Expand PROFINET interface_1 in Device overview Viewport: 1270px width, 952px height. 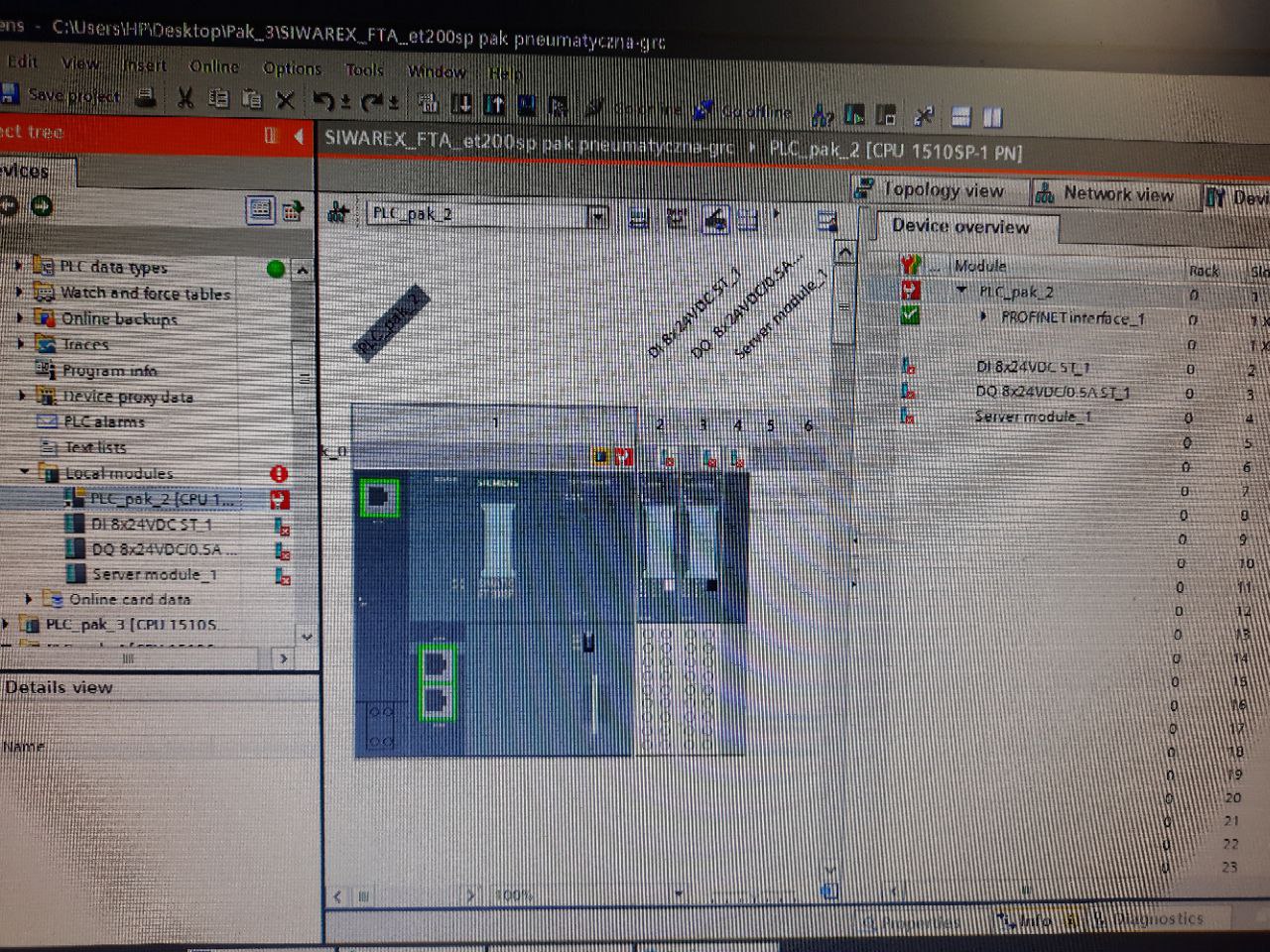pos(983,316)
